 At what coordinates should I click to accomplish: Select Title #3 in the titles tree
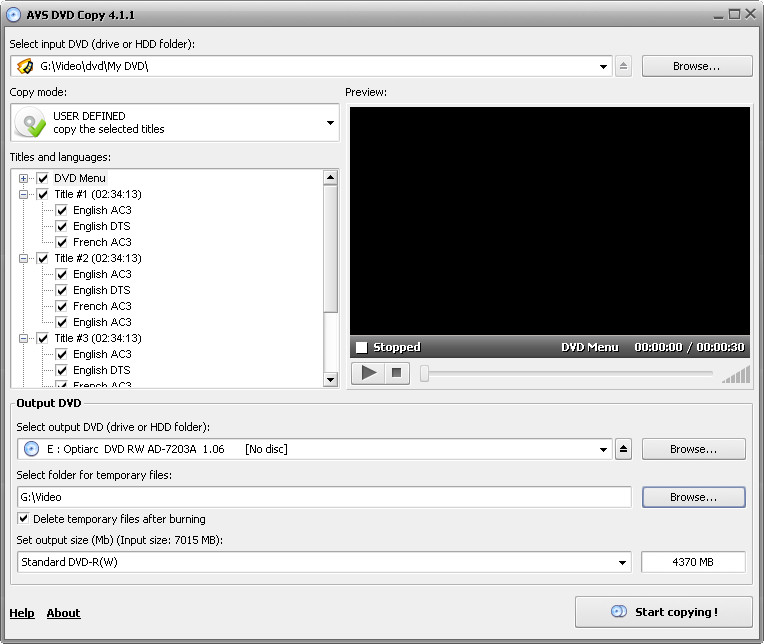[x=98, y=338]
